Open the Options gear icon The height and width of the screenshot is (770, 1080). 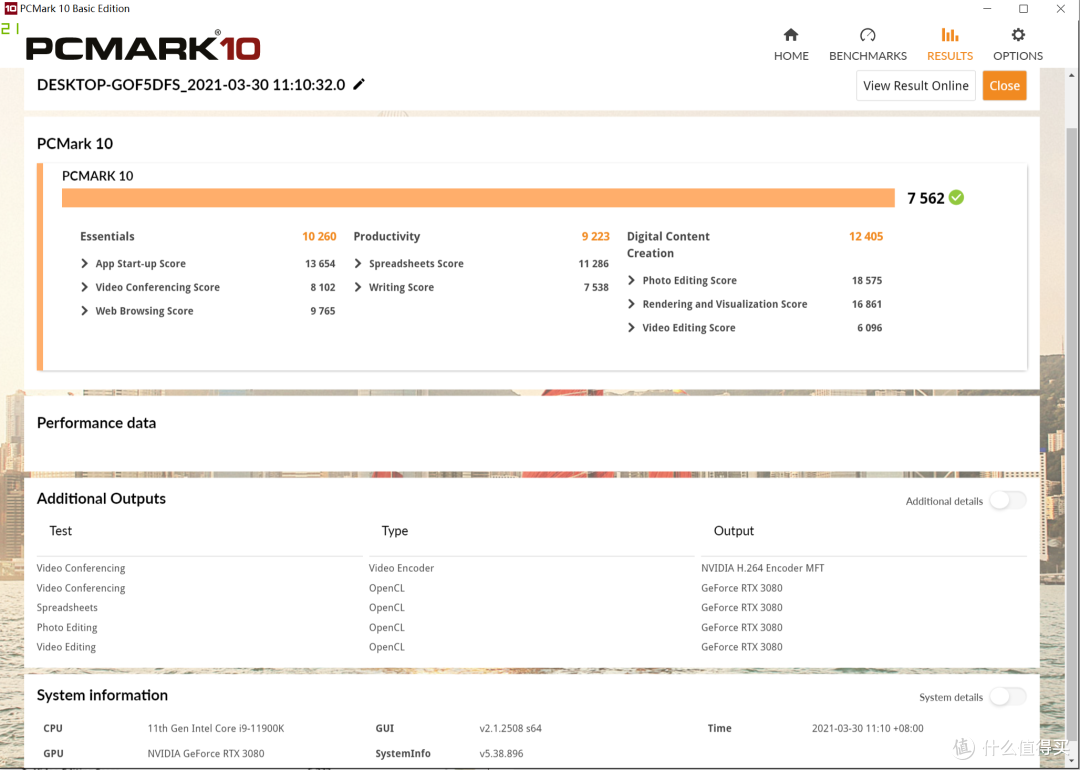point(1018,34)
